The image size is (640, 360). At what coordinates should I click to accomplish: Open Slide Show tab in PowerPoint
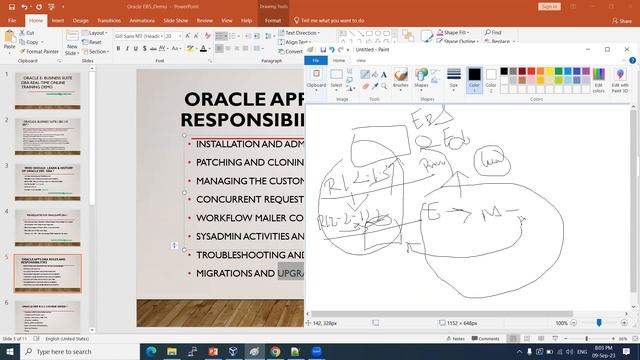tap(176, 20)
